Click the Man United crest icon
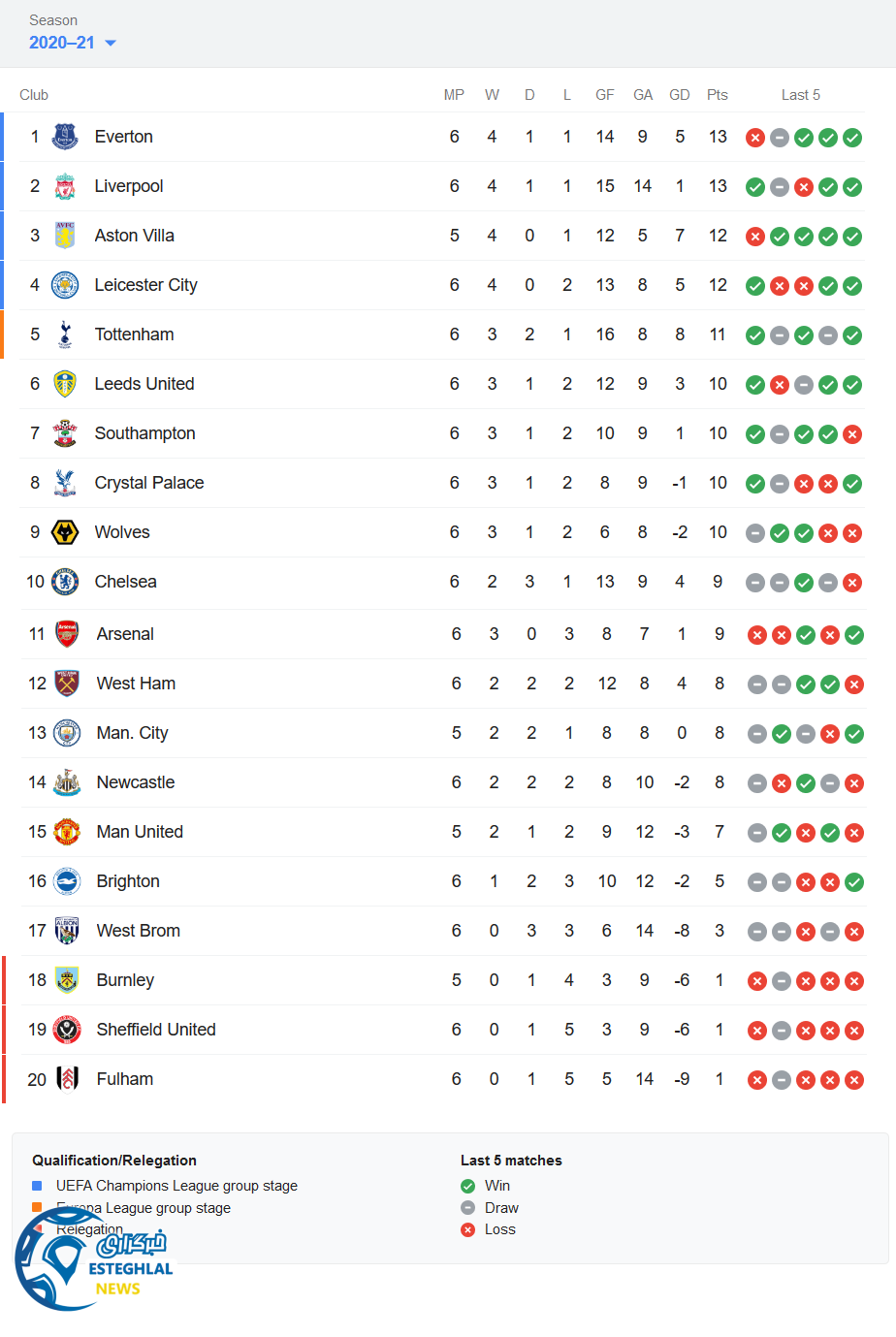The image size is (896, 1337). point(67,832)
